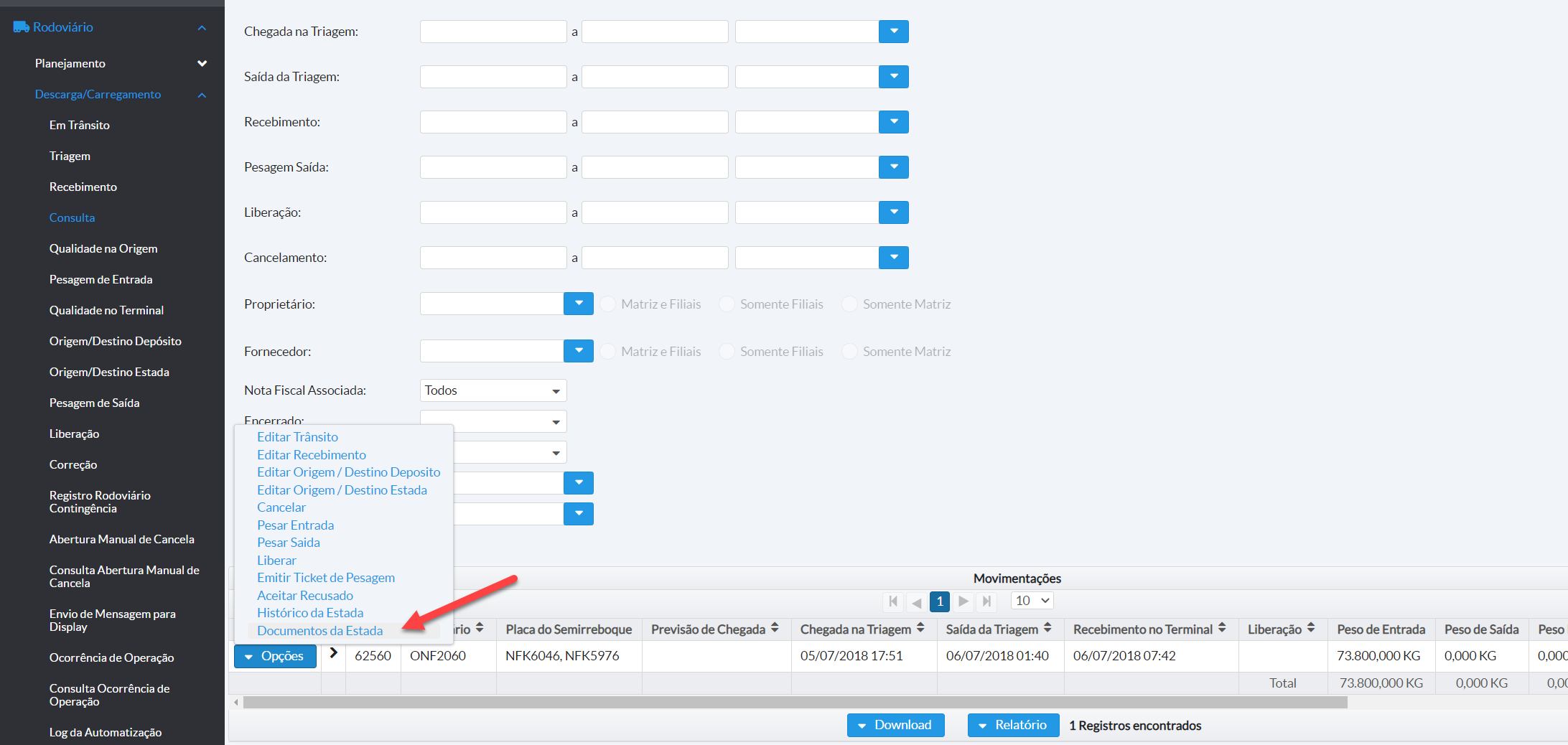The height and width of the screenshot is (745, 1568).
Task: Select Fornecedor Somente Filiais radio option
Action: pos(727,352)
